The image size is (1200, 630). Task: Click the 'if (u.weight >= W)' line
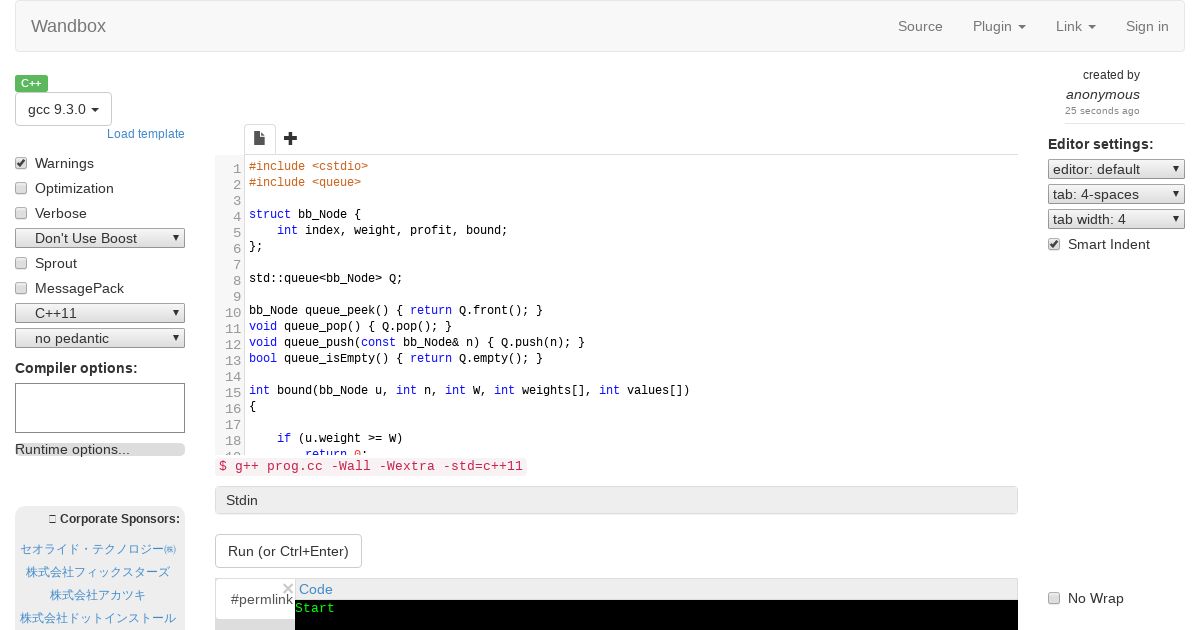[x=340, y=438]
